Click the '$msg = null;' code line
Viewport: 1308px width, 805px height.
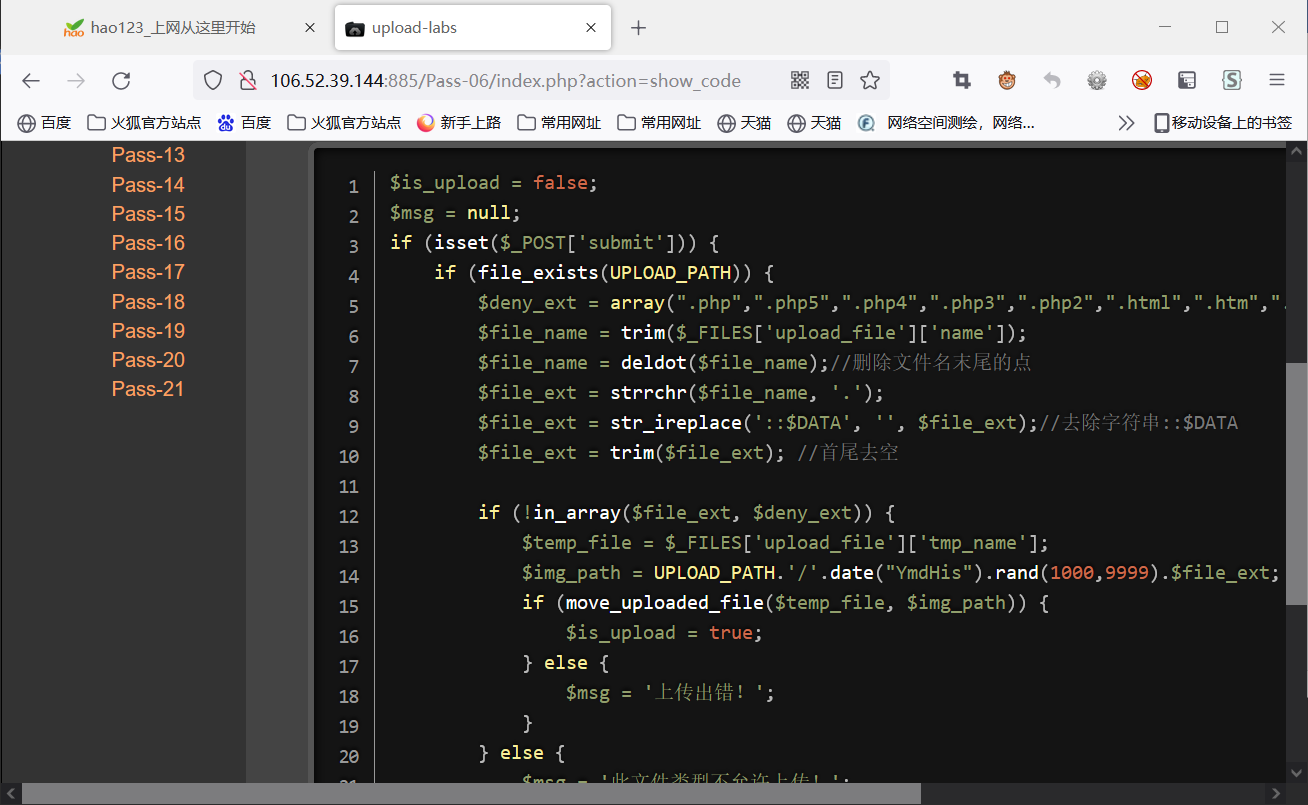(x=455, y=213)
